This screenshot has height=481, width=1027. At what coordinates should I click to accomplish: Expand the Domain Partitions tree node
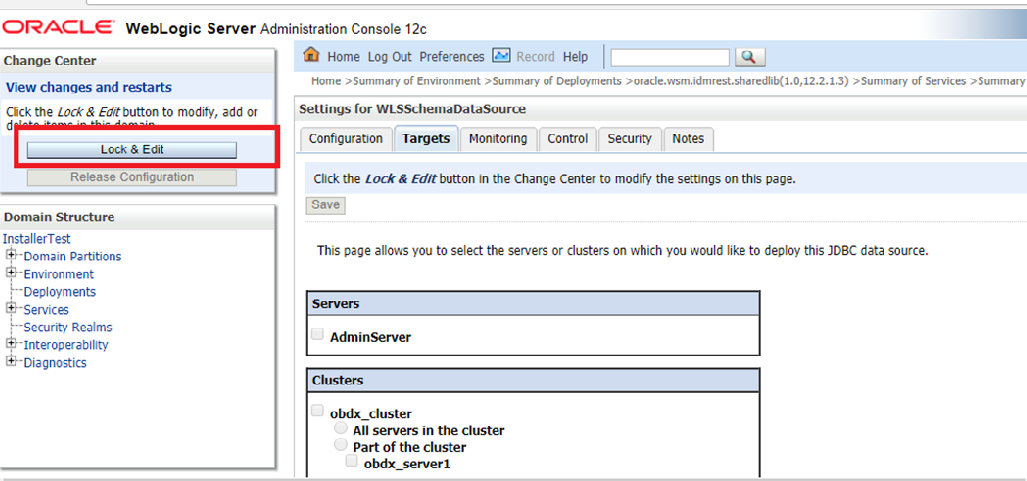(10, 254)
